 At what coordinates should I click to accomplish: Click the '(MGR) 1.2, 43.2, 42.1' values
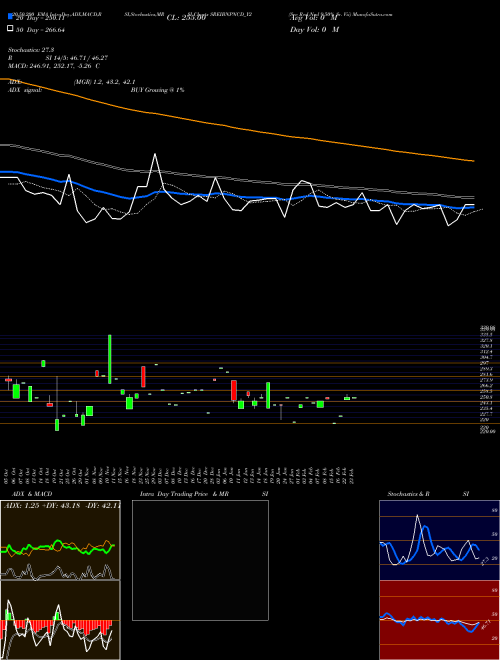click(104, 82)
